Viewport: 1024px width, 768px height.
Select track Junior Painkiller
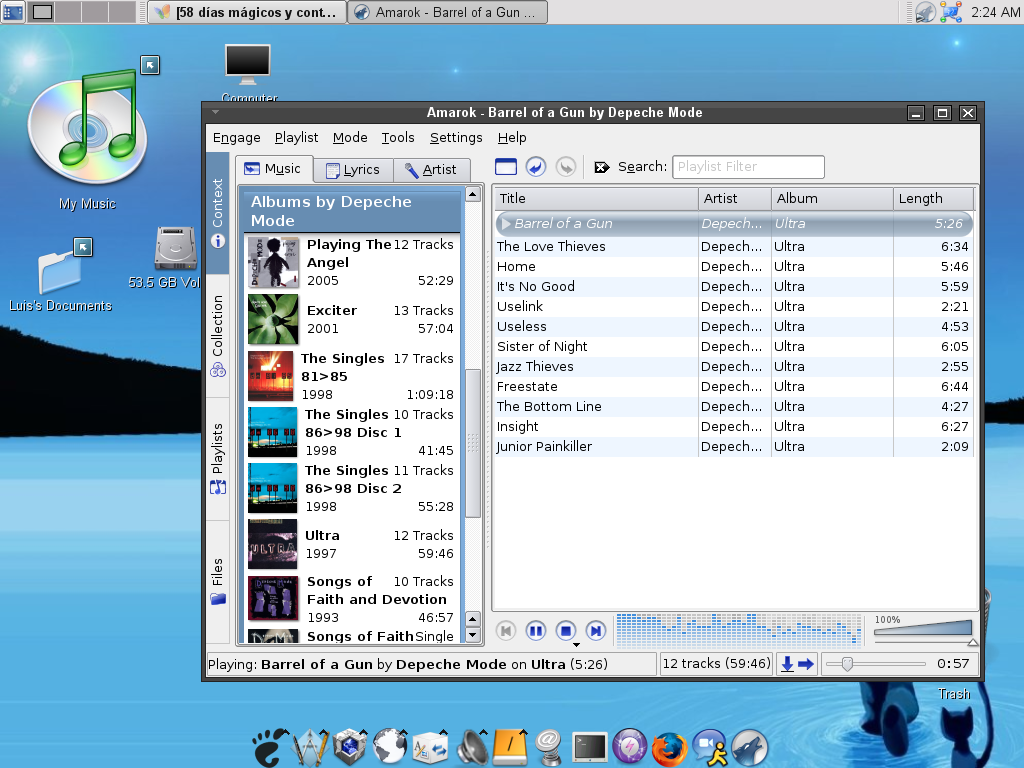[x=734, y=446]
